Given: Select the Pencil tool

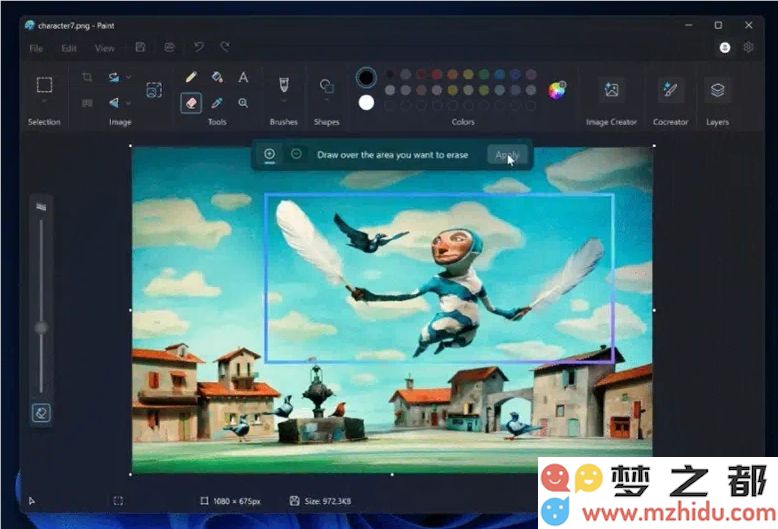Looking at the screenshot, I should 191,77.
